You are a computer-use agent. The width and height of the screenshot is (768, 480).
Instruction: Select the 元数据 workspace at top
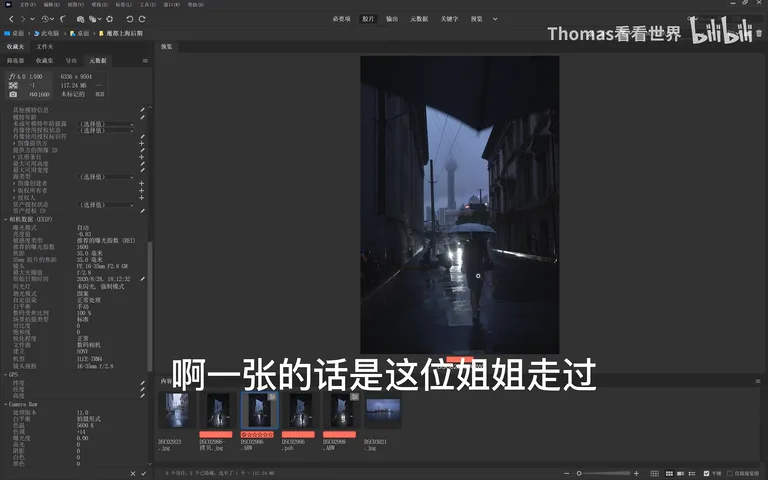419,19
